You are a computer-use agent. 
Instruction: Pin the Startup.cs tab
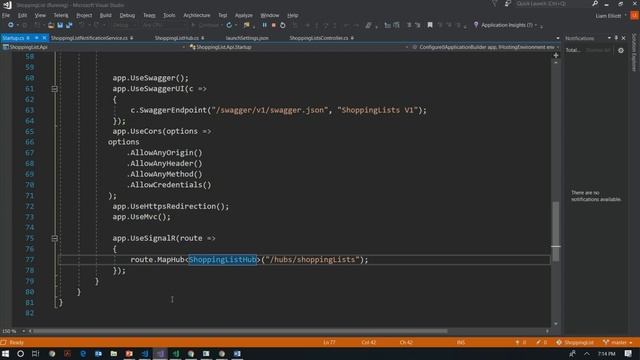(x=36, y=38)
